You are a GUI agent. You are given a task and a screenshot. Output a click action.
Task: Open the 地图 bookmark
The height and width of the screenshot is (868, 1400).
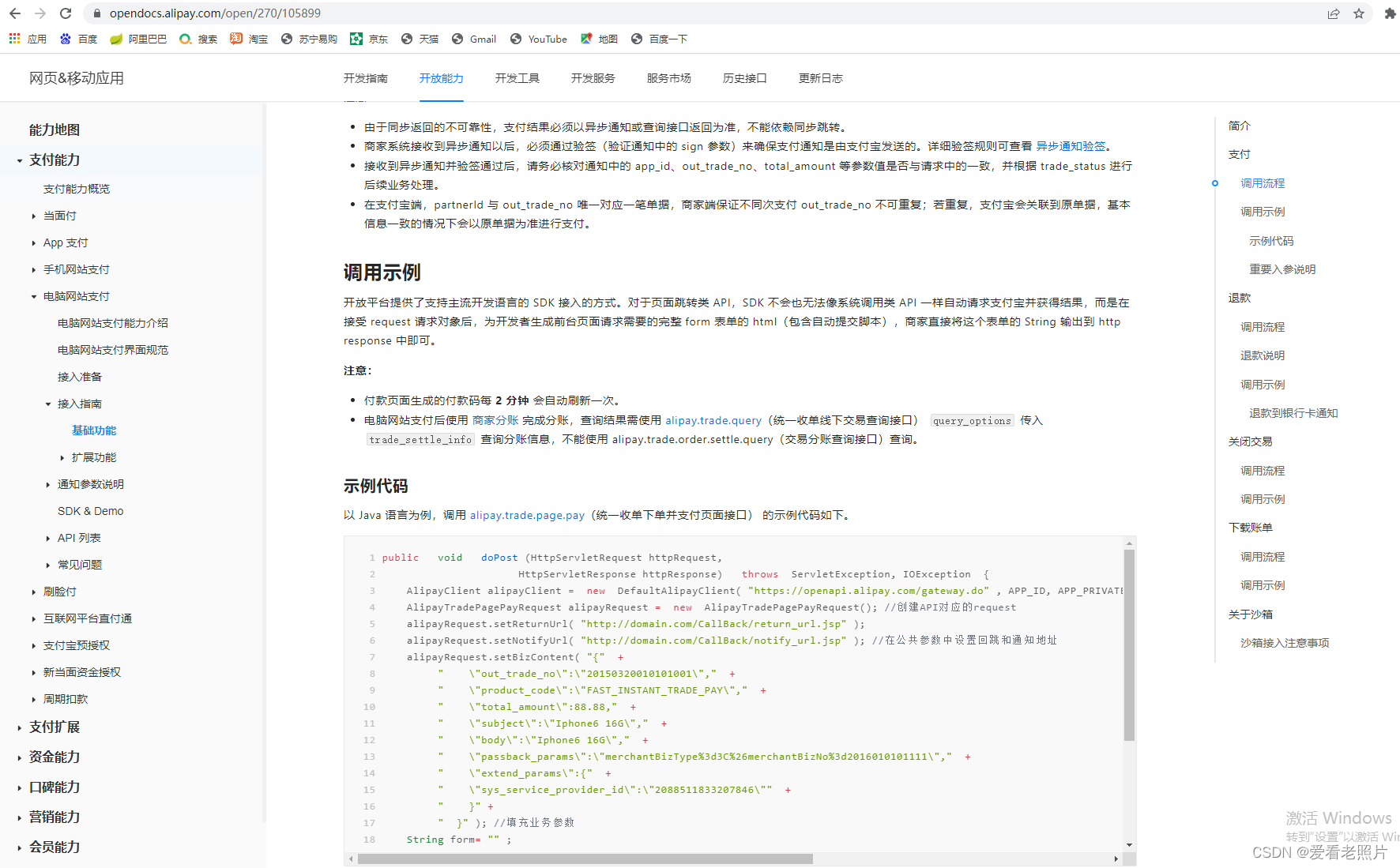pyautogui.click(x=599, y=39)
